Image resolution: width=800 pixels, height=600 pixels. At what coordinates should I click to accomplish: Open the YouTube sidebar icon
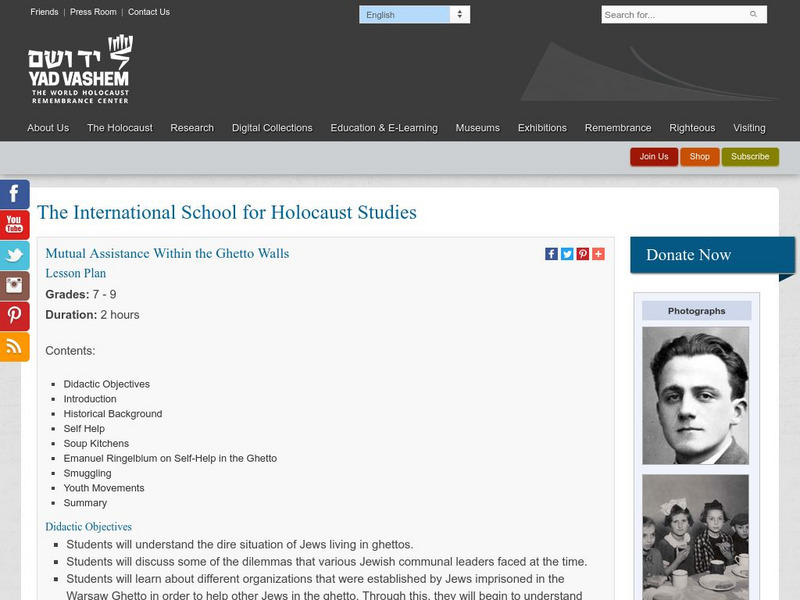(x=14, y=224)
